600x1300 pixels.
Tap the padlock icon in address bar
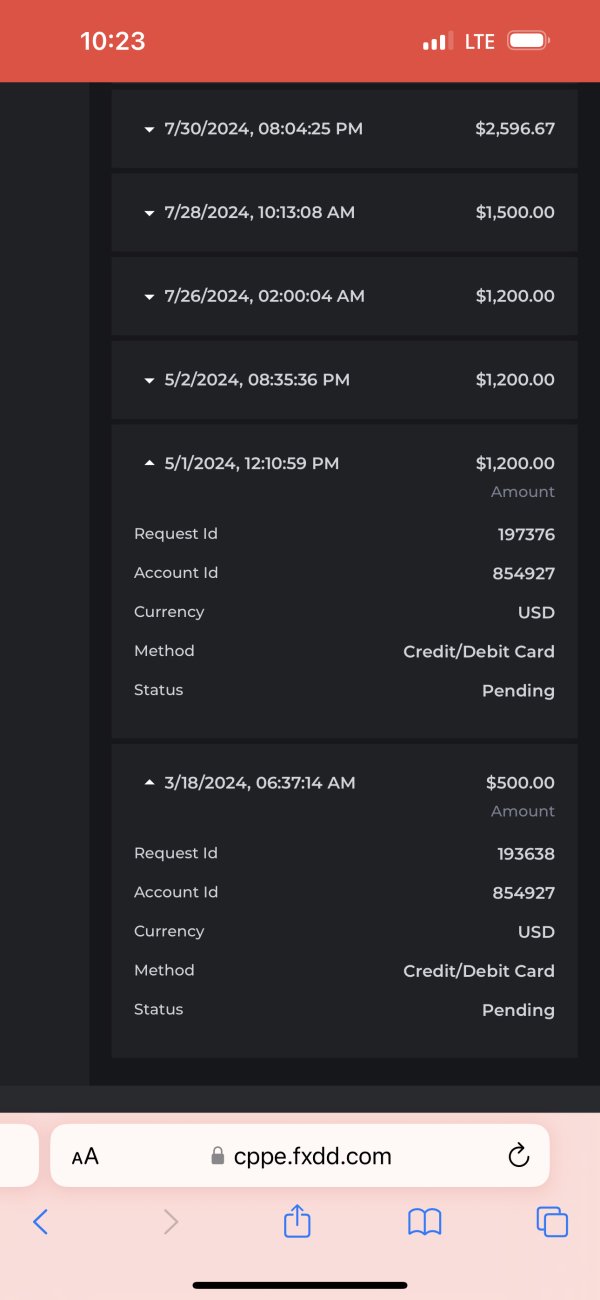pyautogui.click(x=218, y=1157)
